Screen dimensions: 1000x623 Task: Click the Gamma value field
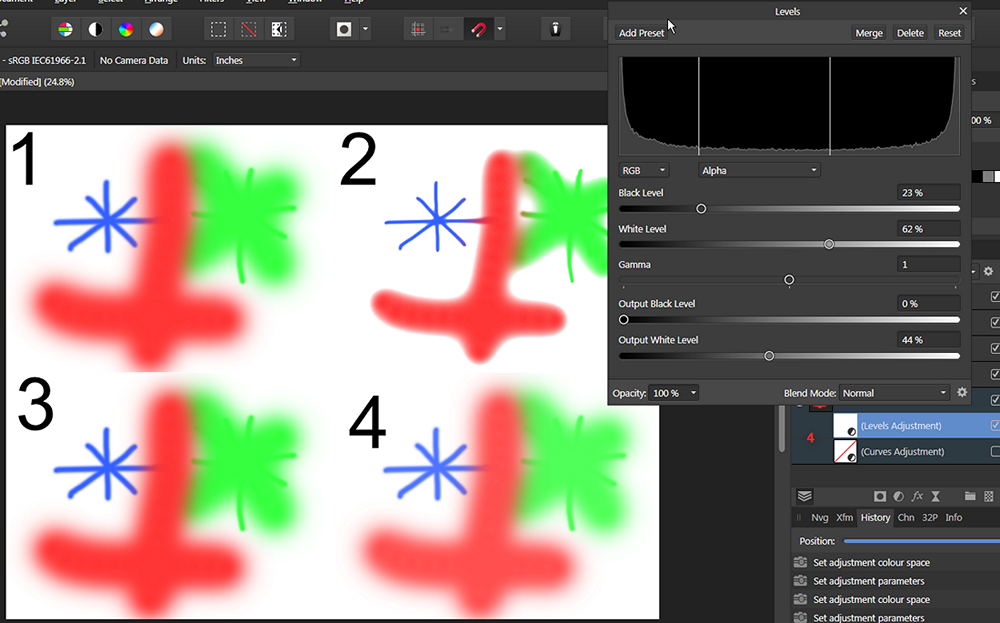(929, 265)
